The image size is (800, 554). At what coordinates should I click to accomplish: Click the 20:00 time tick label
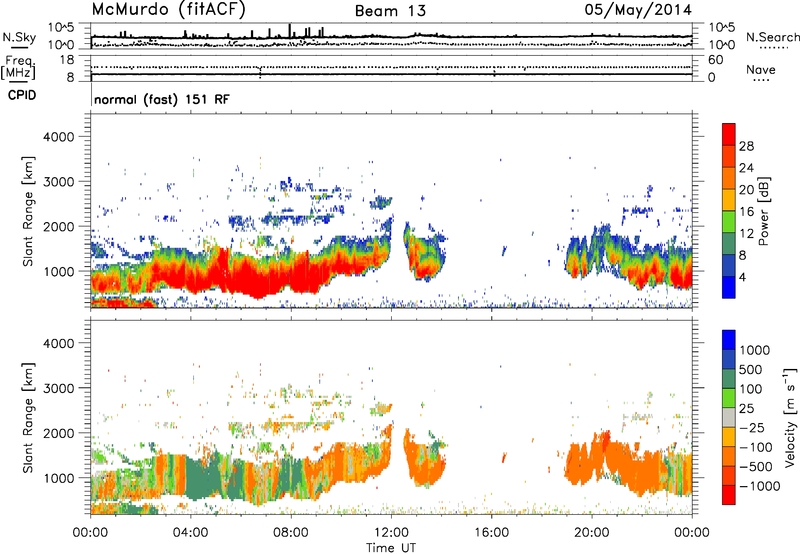(x=592, y=533)
